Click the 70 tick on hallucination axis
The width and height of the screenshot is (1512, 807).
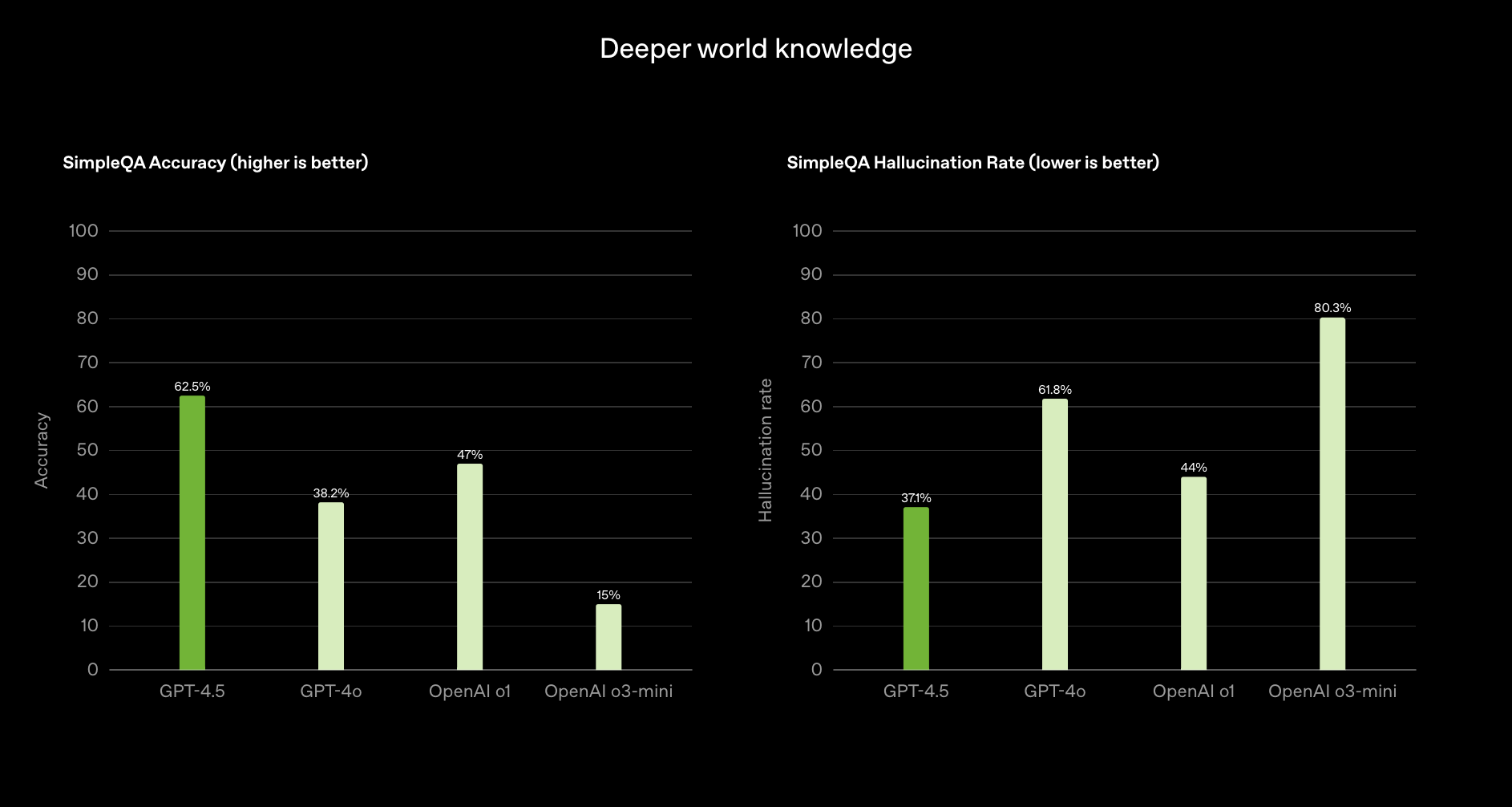811,363
